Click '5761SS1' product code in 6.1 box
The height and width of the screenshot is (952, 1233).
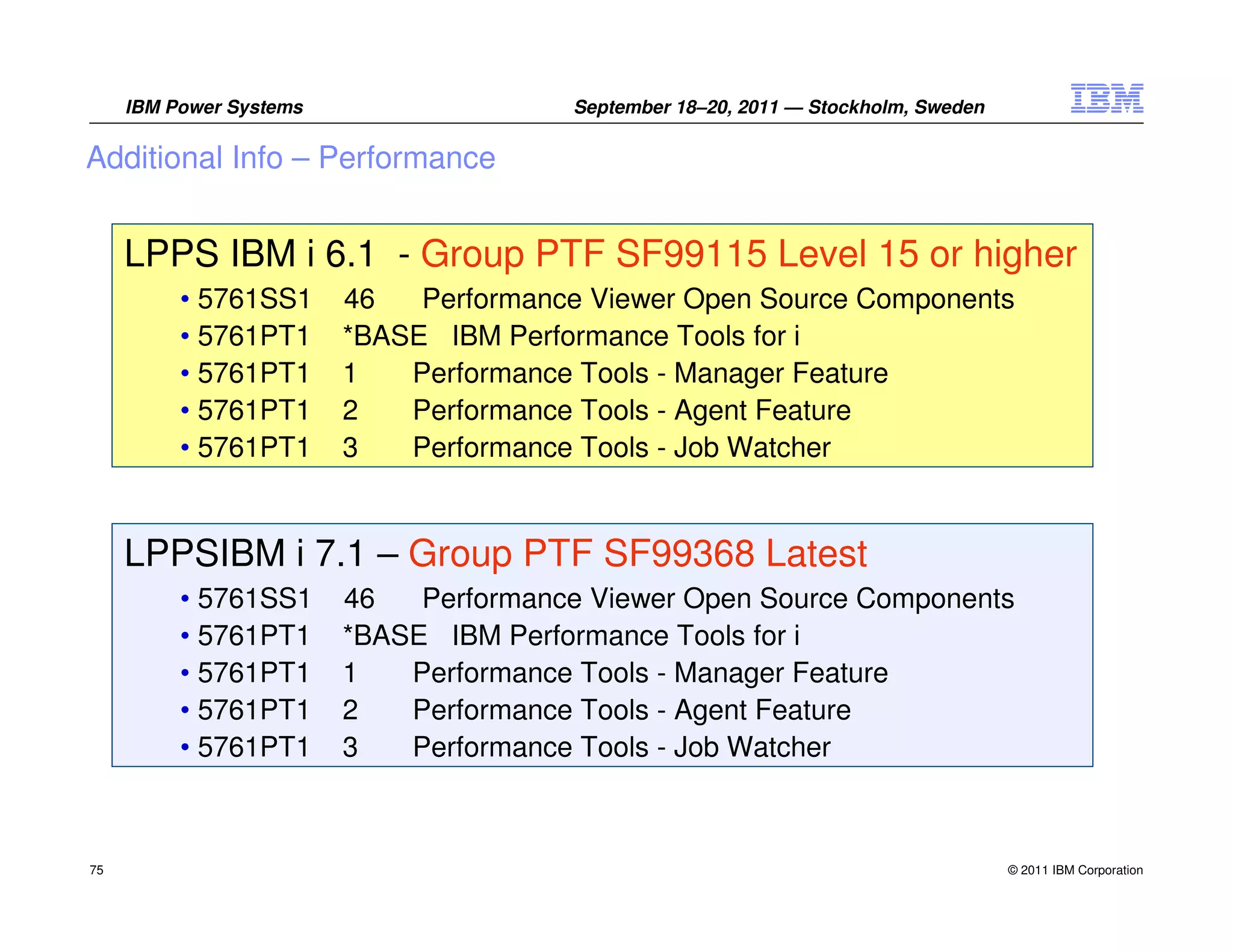coord(253,299)
